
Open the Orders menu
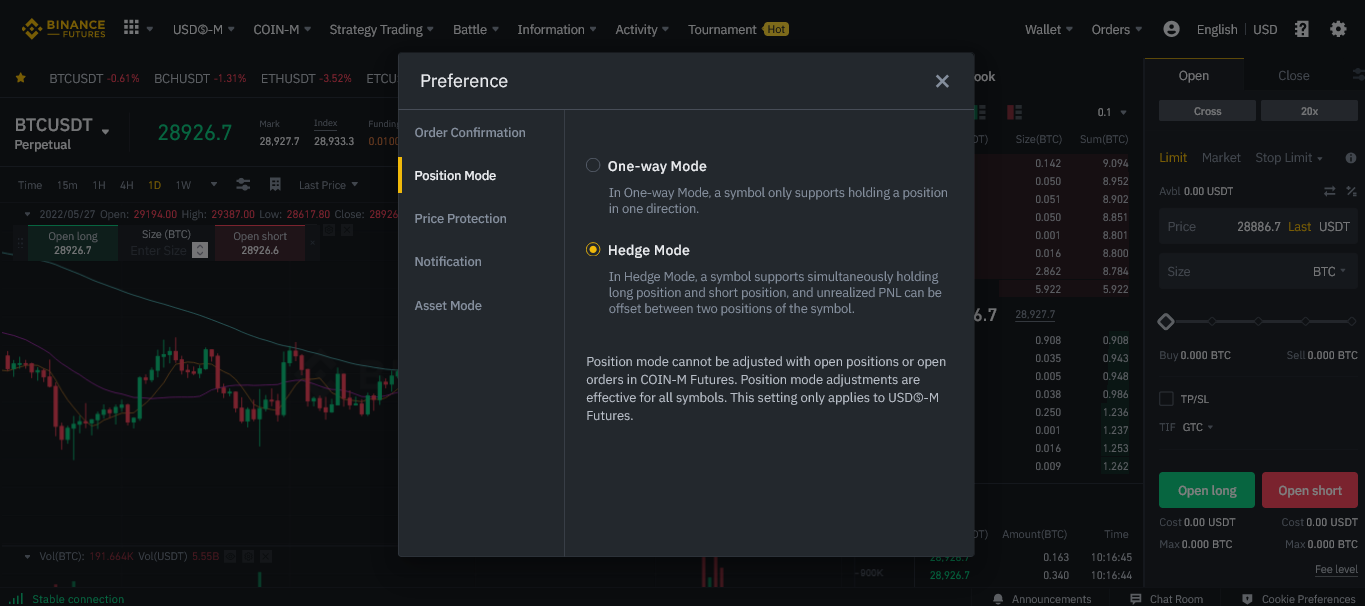coord(1117,29)
